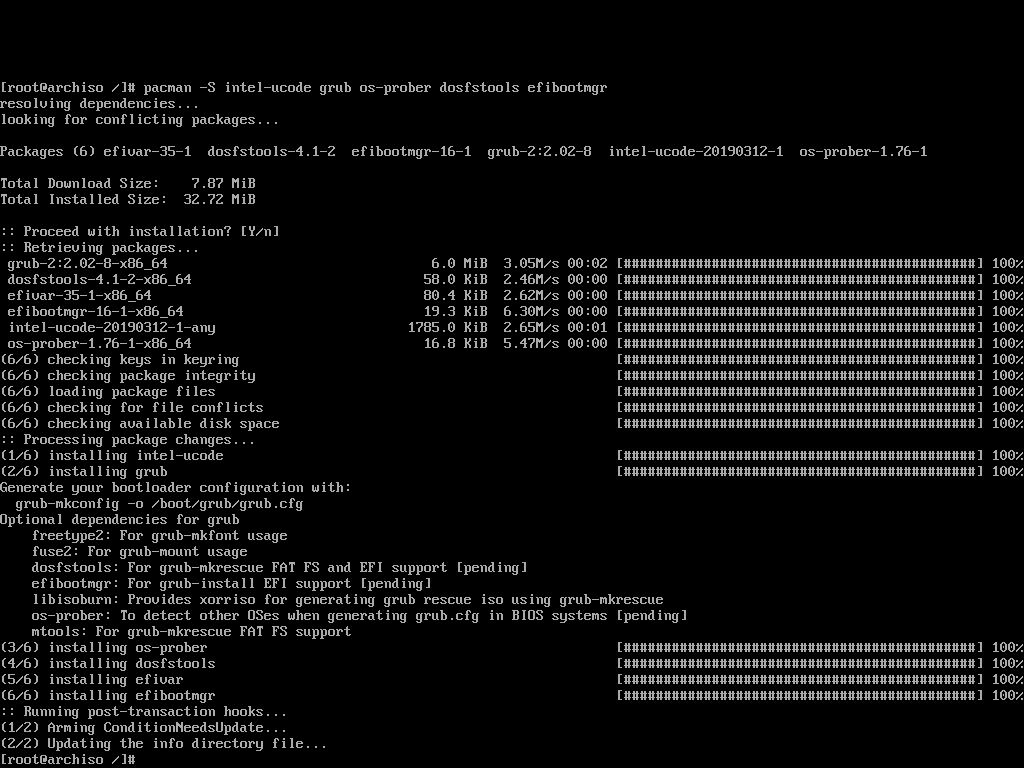Click dosfstools-4.1-2 in the Packages list

[x=271, y=152]
